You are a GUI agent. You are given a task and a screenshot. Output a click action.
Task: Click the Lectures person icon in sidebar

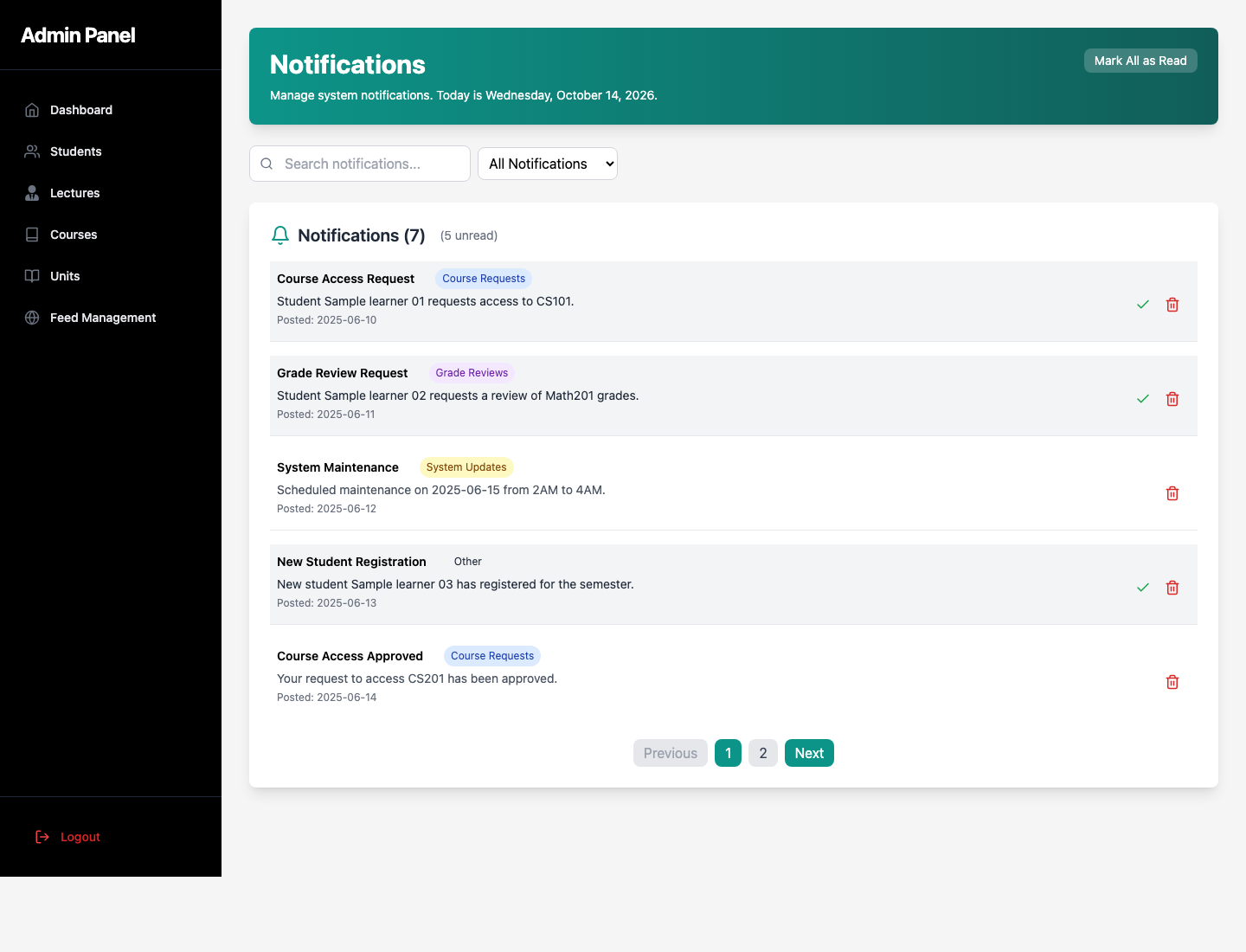point(32,193)
